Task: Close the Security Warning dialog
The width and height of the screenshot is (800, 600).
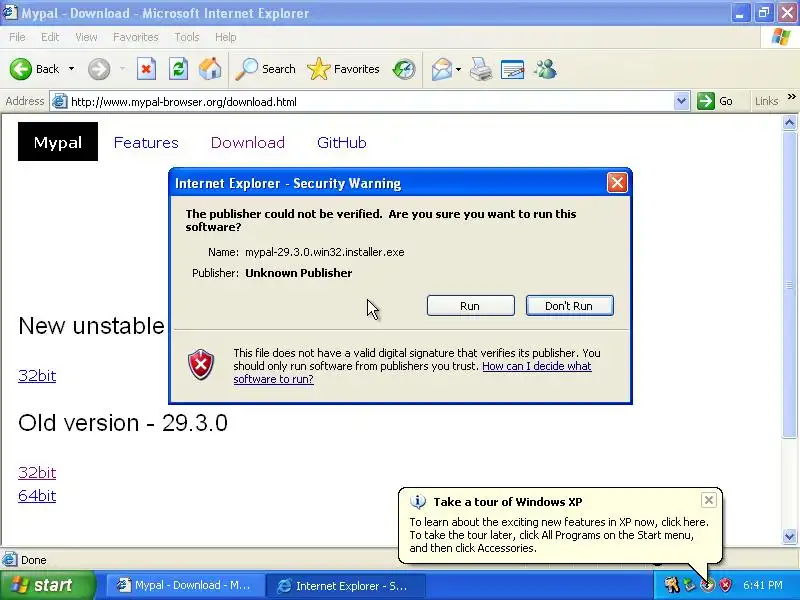Action: point(617,183)
